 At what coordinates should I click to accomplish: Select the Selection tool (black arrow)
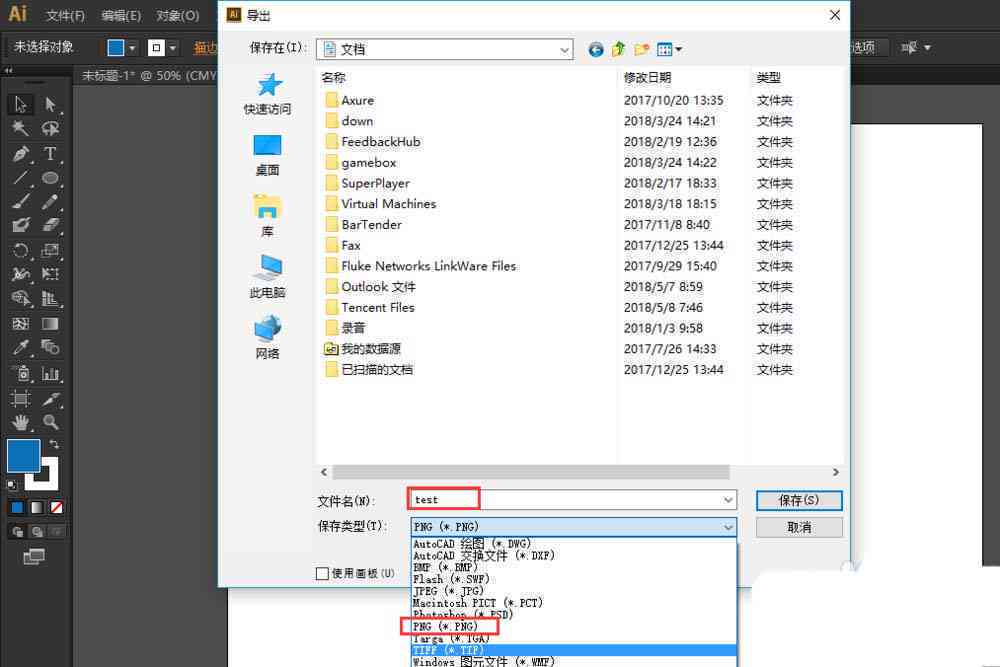[20, 104]
